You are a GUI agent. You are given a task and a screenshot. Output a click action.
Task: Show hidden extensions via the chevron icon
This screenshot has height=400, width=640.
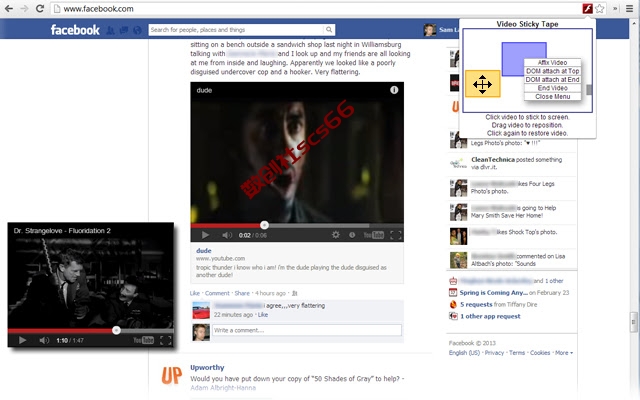click(x=616, y=9)
